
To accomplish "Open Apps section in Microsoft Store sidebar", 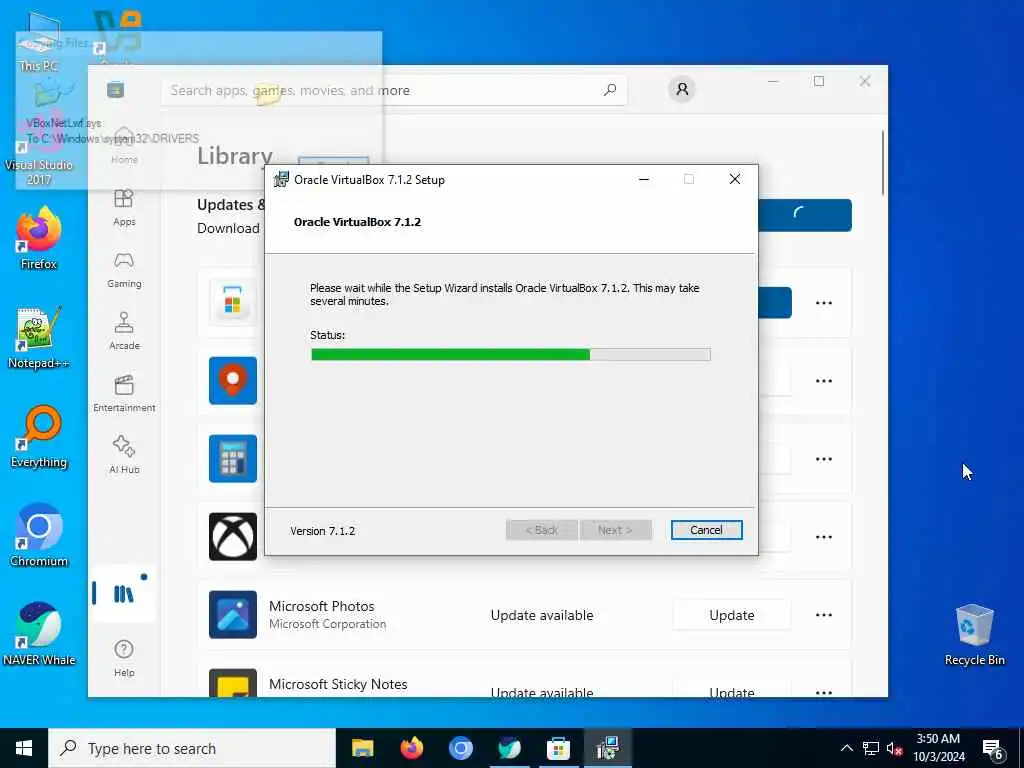I will coord(124,208).
